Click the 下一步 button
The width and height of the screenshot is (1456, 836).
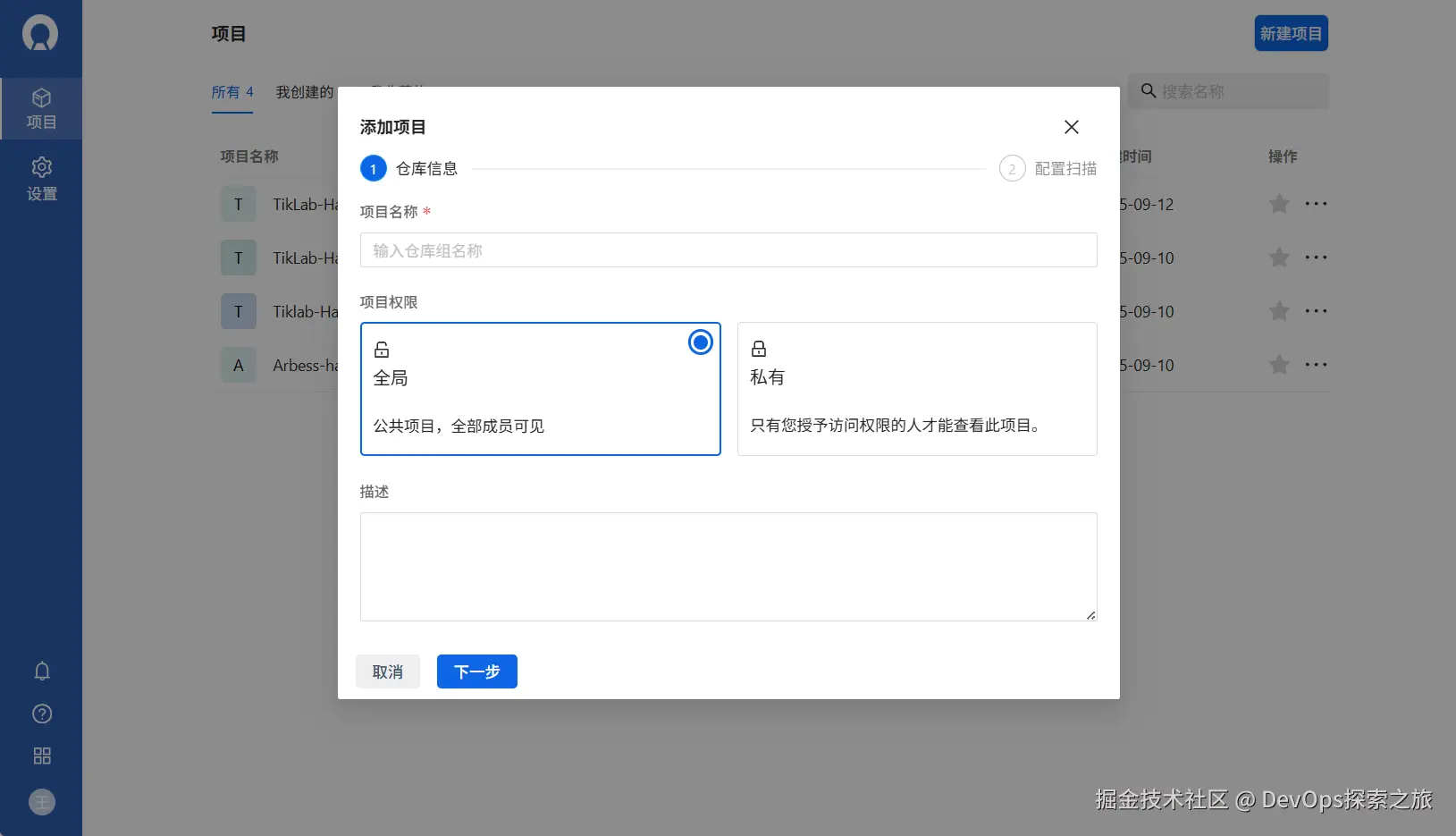(477, 671)
